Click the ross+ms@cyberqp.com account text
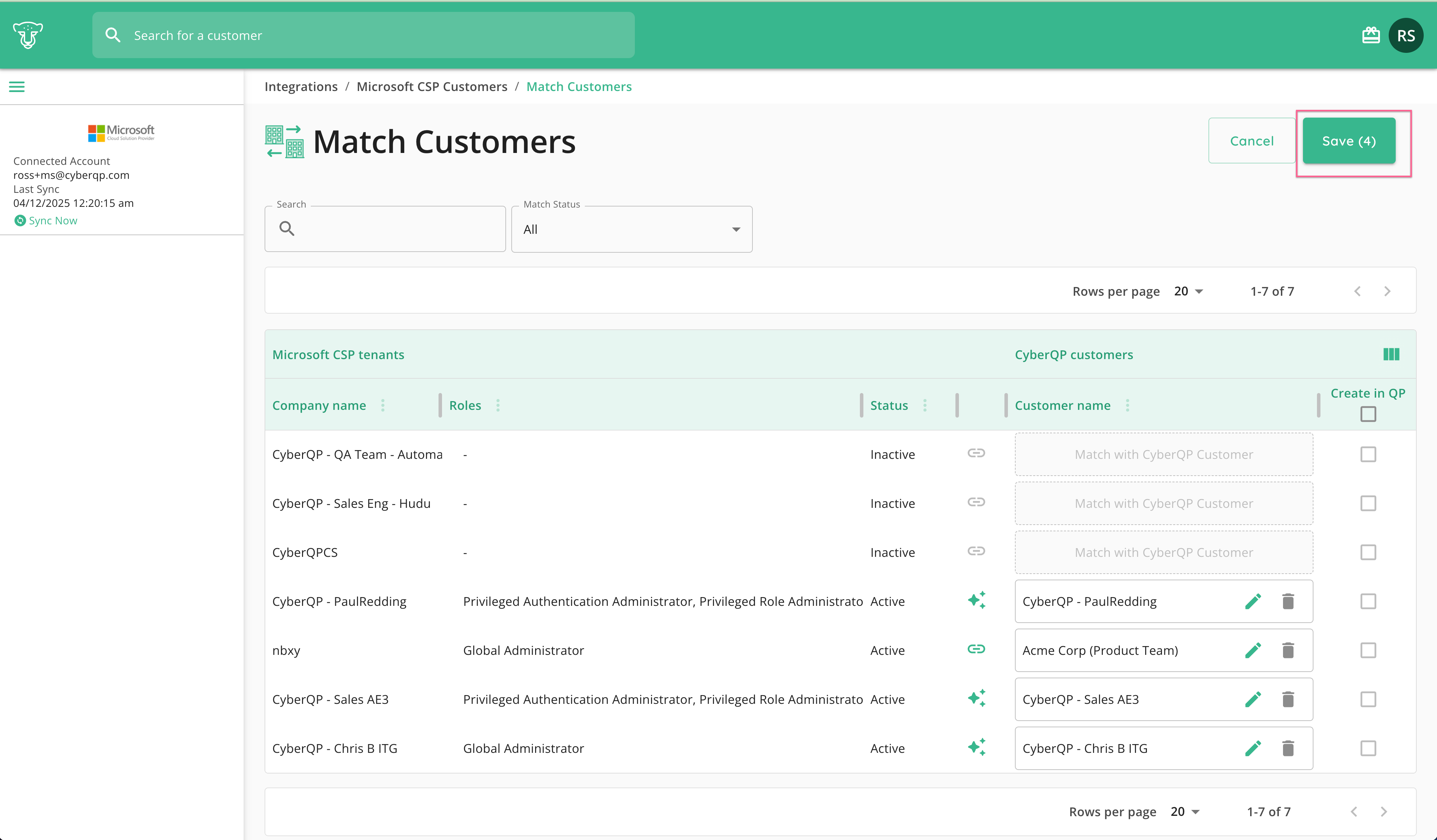 (x=71, y=175)
